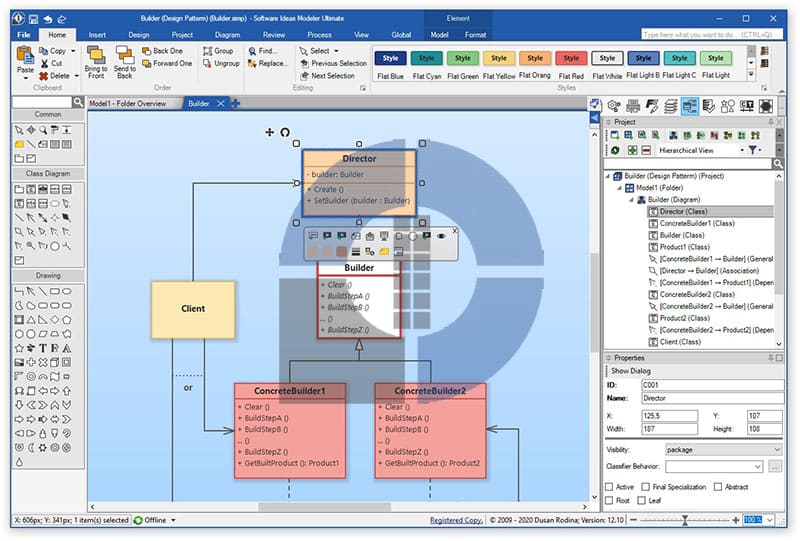Image resolution: width=800 pixels, height=541 pixels.
Task: Click Next Selection button
Action: pyautogui.click(x=328, y=76)
